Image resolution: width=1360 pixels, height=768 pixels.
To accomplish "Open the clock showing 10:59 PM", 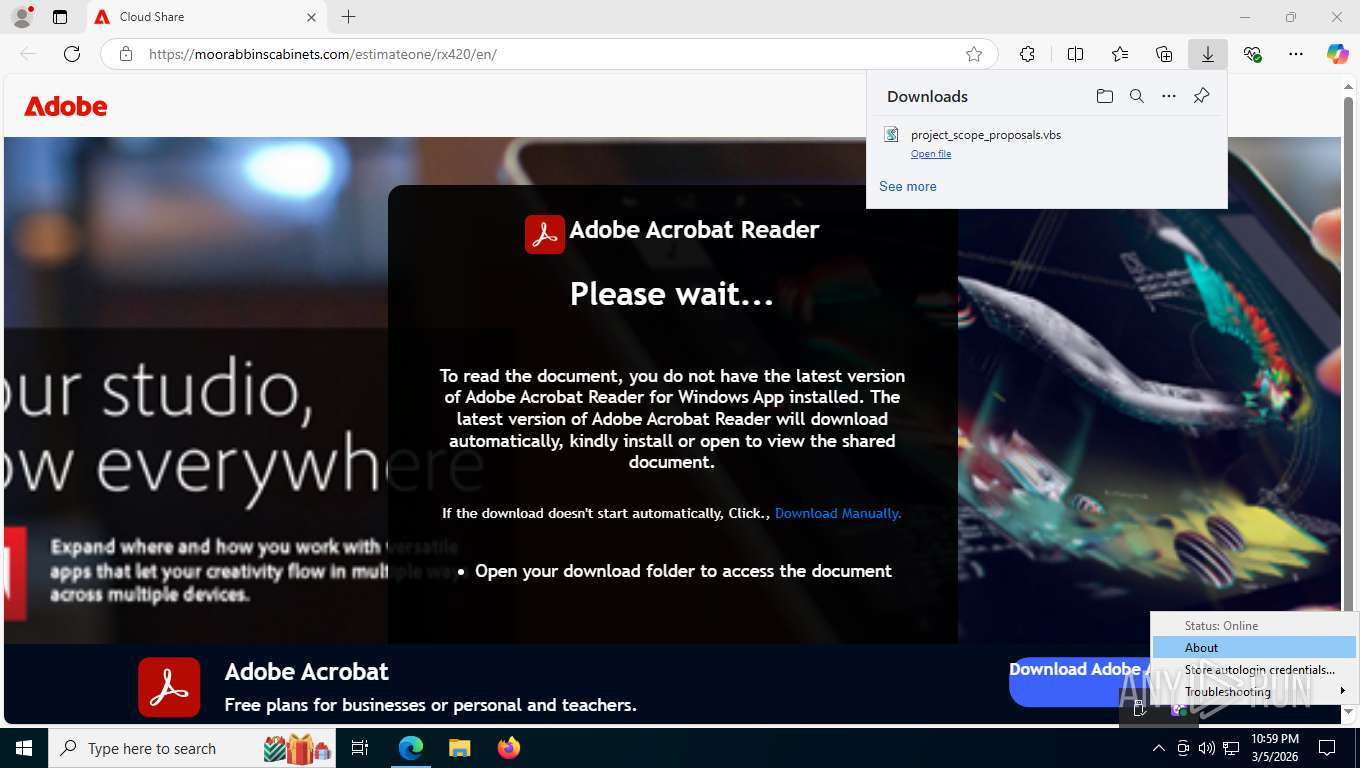I will click(1275, 748).
